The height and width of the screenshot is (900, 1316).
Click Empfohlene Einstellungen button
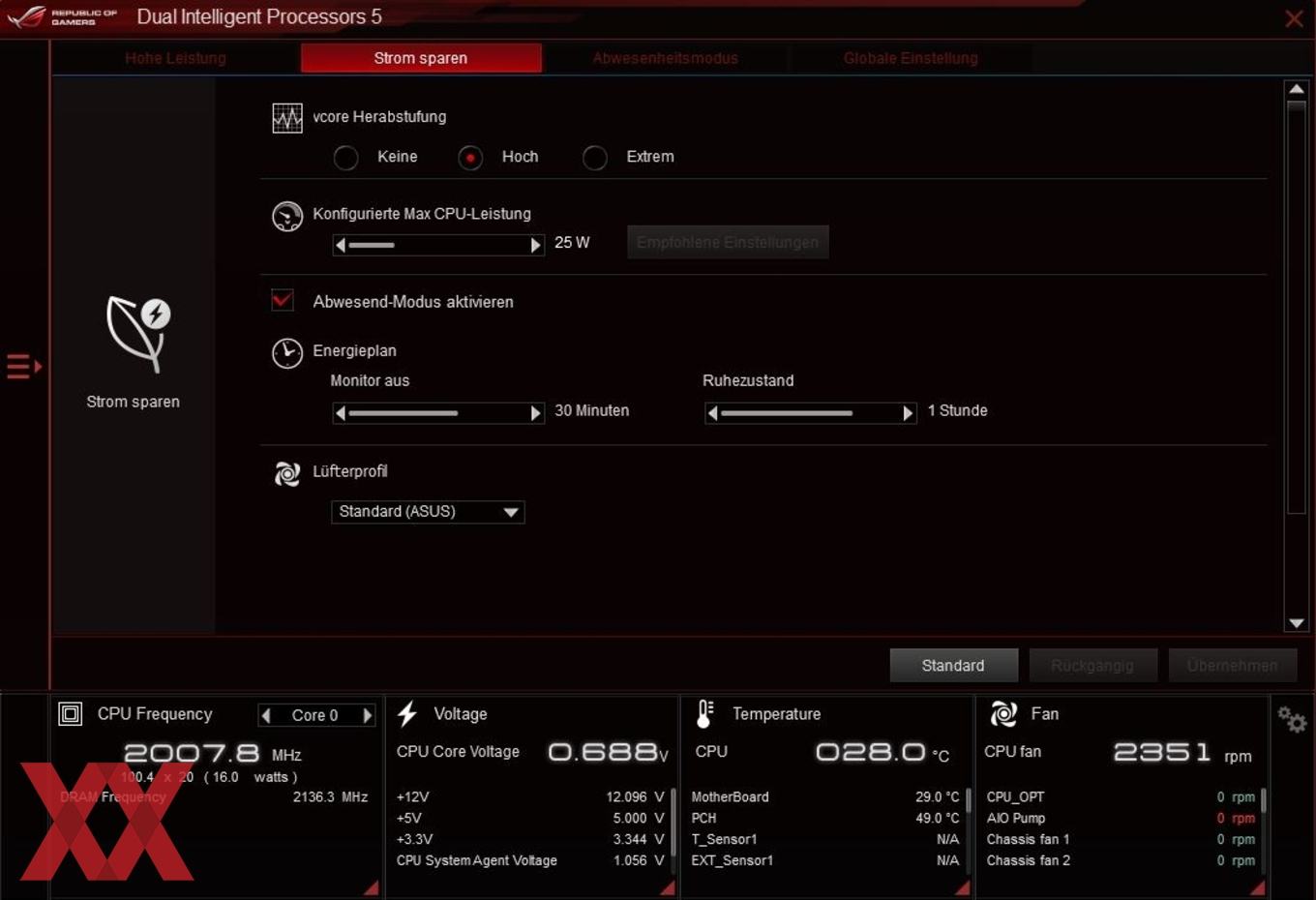coord(728,242)
